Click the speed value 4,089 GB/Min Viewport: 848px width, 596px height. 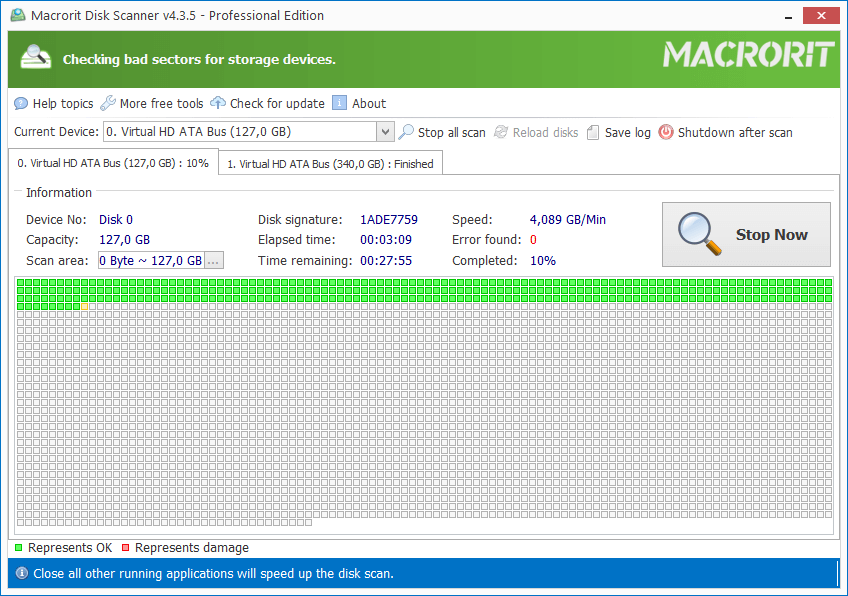click(x=568, y=220)
